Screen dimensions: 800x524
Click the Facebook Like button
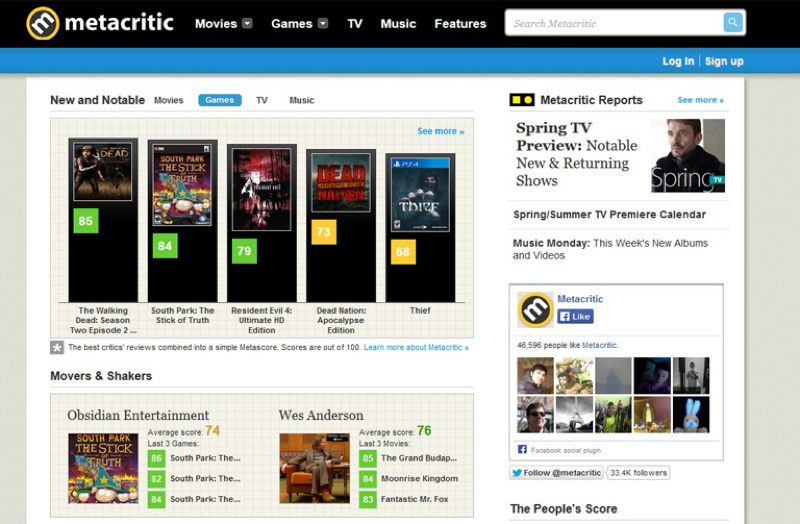(x=575, y=316)
